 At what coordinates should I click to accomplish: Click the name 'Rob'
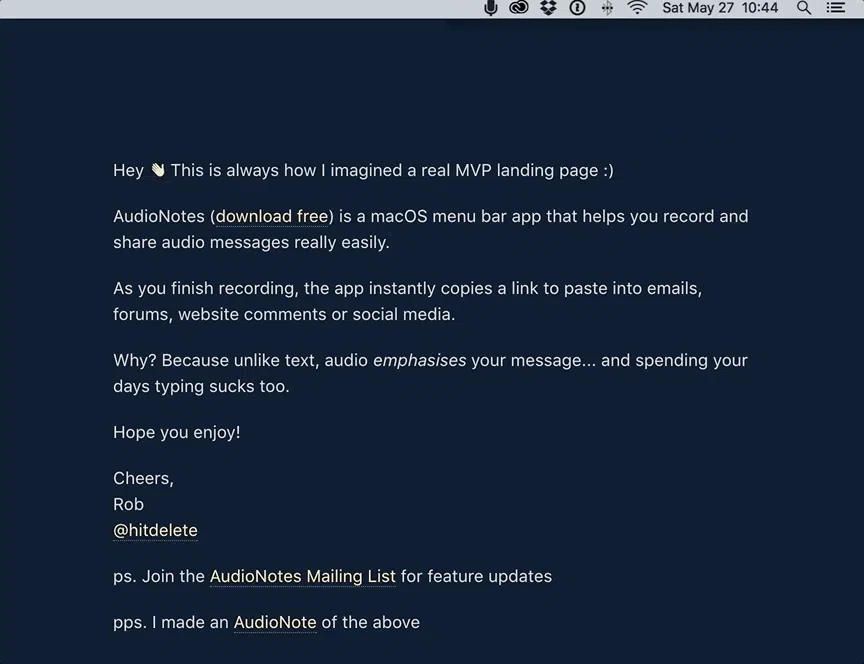click(x=128, y=504)
